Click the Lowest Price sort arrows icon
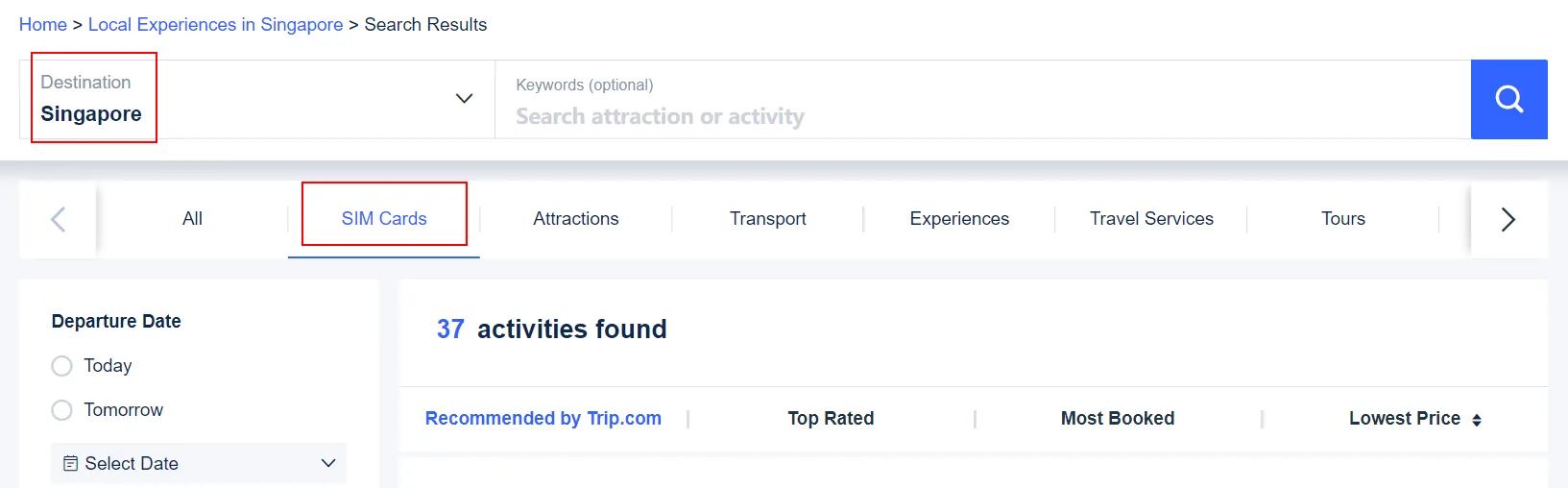This screenshot has width=1568, height=488. (x=1477, y=420)
